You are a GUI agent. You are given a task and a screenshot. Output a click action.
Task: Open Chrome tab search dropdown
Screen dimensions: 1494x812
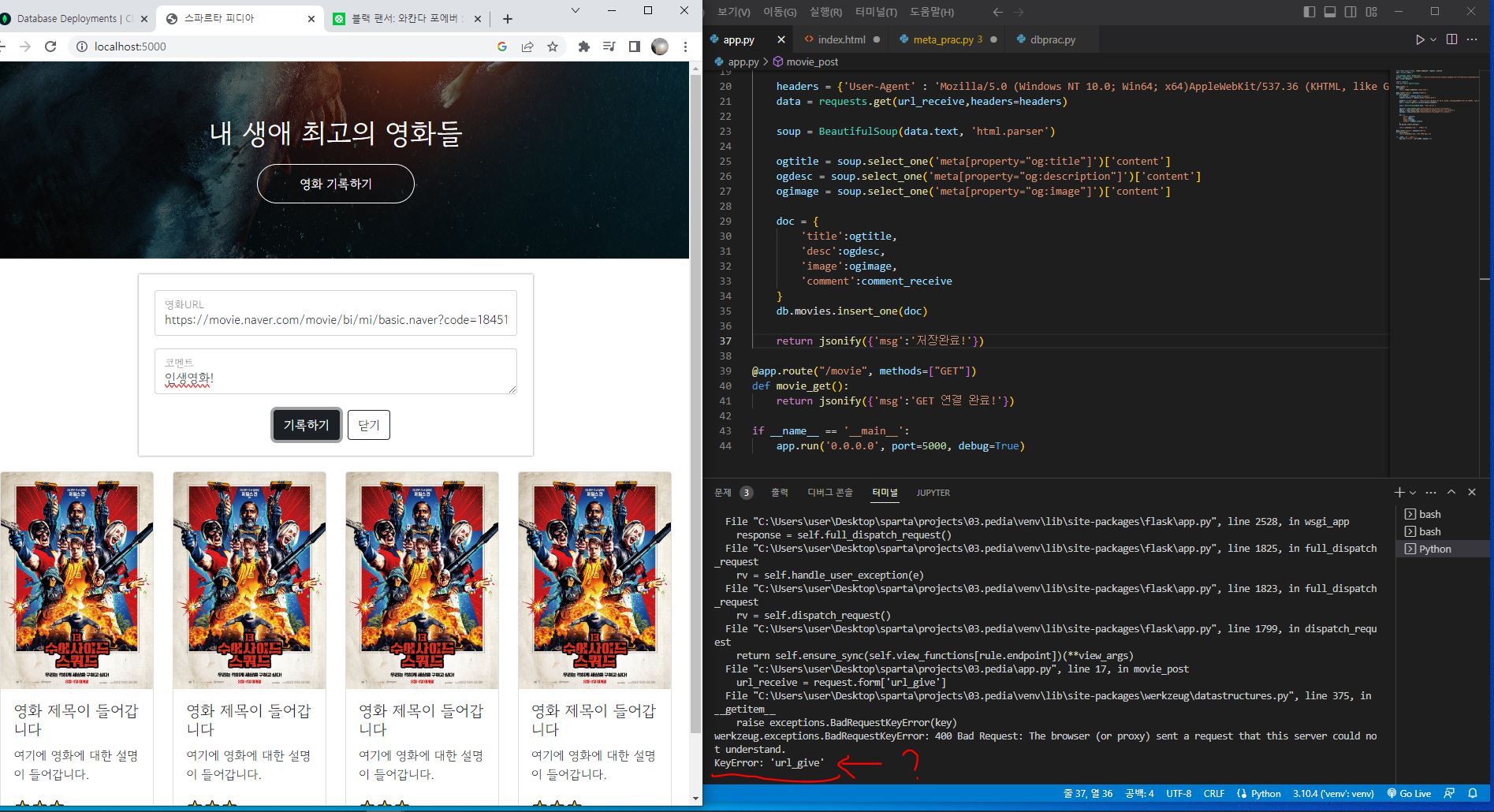(576, 11)
